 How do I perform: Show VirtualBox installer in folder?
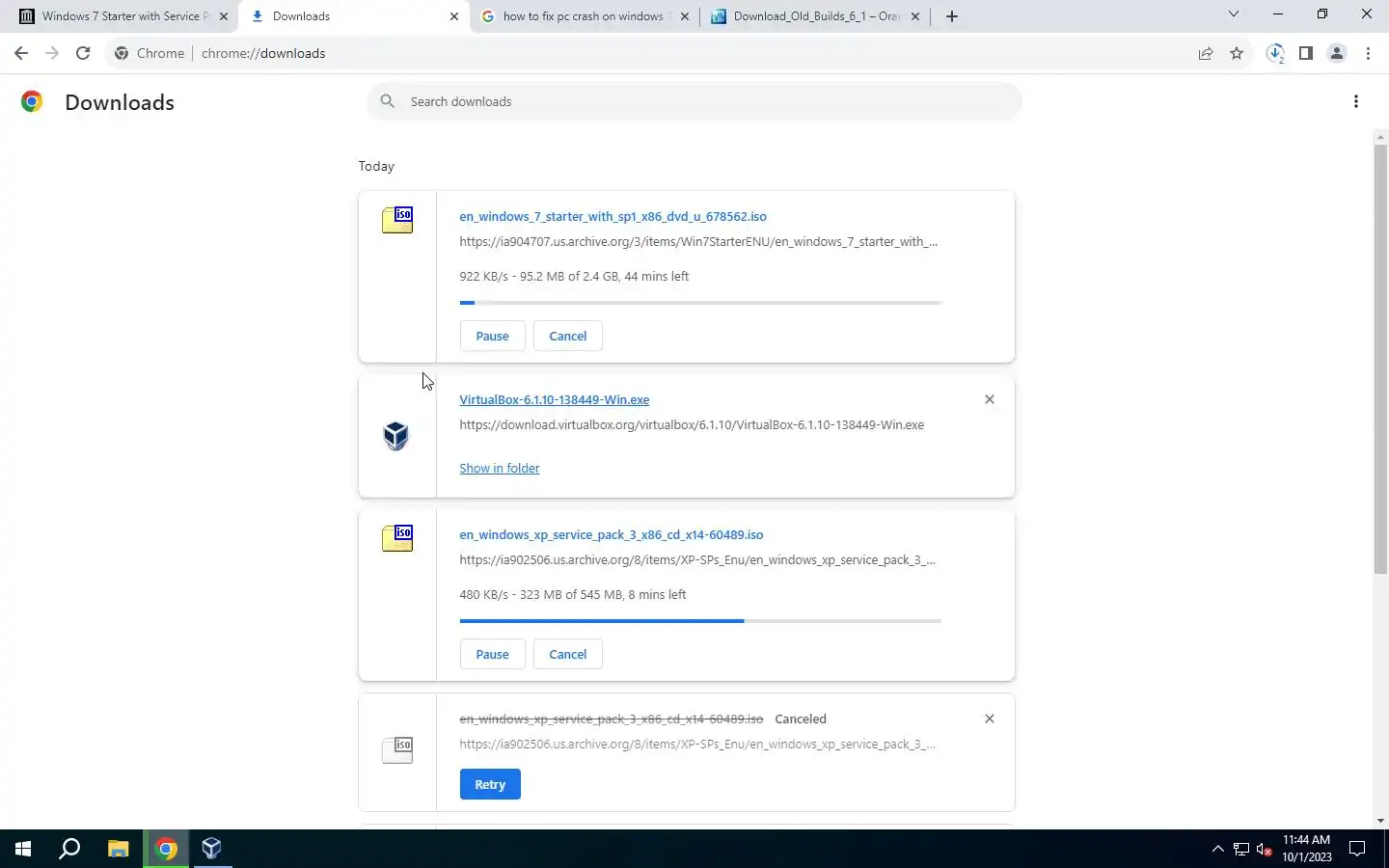coord(499,468)
